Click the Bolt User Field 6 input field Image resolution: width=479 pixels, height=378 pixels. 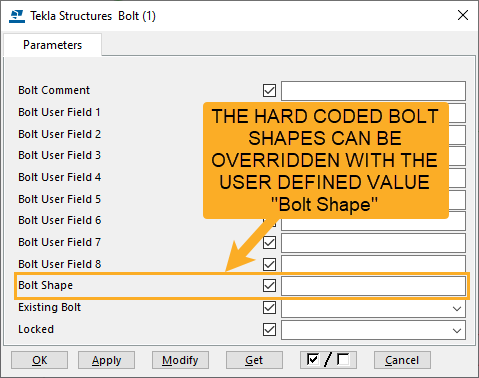tap(373, 224)
